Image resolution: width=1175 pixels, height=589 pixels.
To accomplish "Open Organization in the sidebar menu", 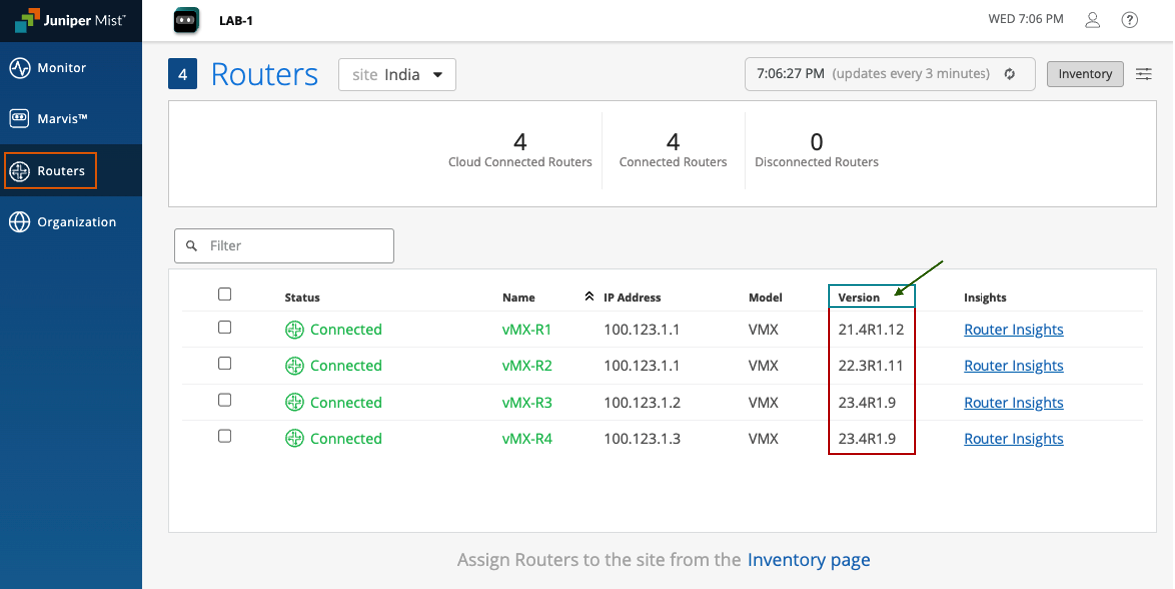I will point(76,222).
